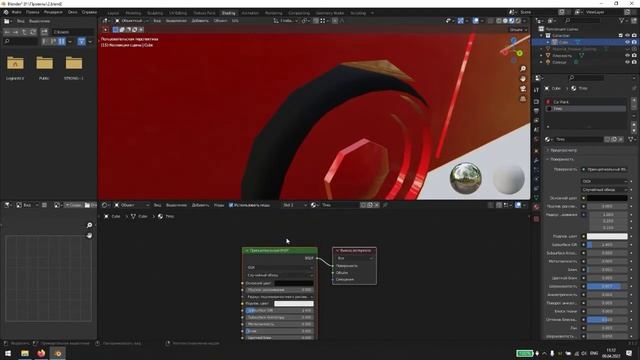Click base color swatch in BSDF node
The image size is (640, 360).
pos(294,283)
